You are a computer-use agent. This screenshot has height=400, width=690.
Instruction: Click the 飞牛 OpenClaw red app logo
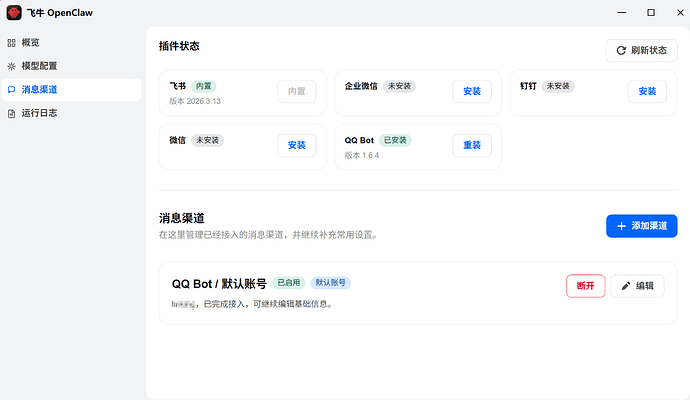pos(14,13)
